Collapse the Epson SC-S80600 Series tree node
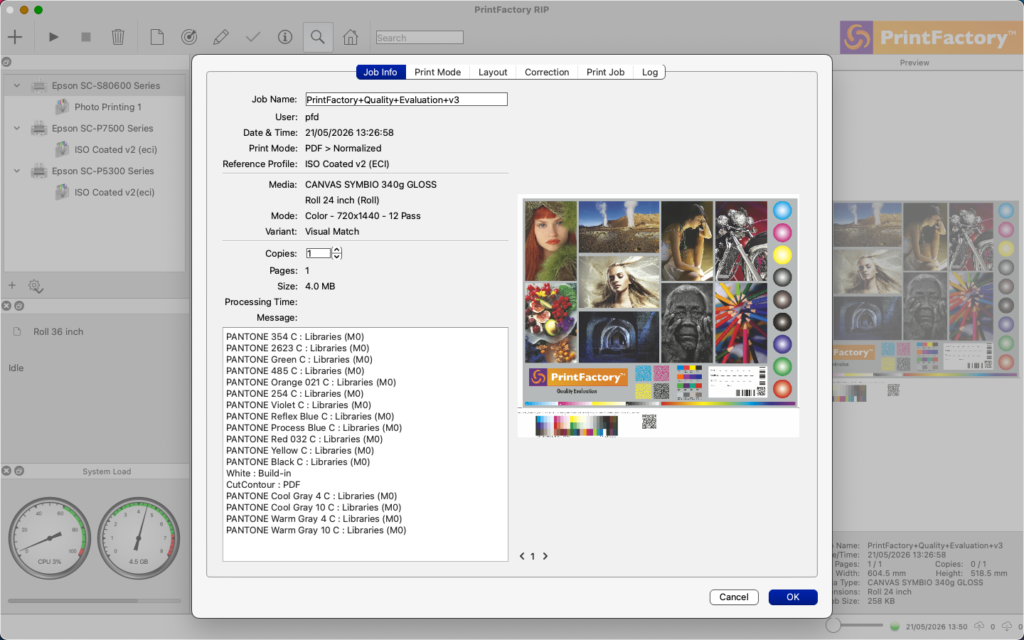The height and width of the screenshot is (640, 1024). pos(17,86)
